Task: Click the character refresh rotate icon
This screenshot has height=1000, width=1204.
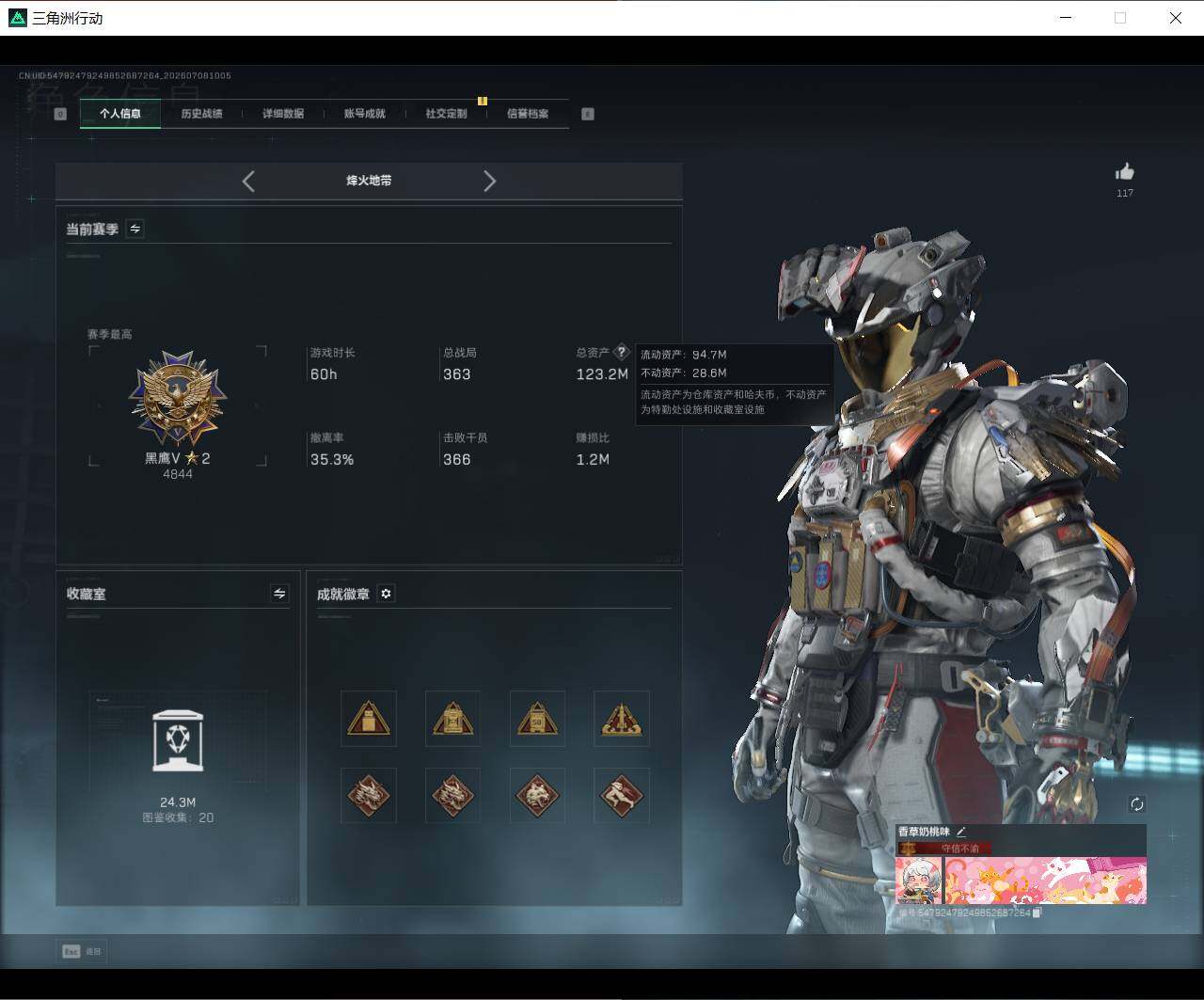Action: point(1137,803)
